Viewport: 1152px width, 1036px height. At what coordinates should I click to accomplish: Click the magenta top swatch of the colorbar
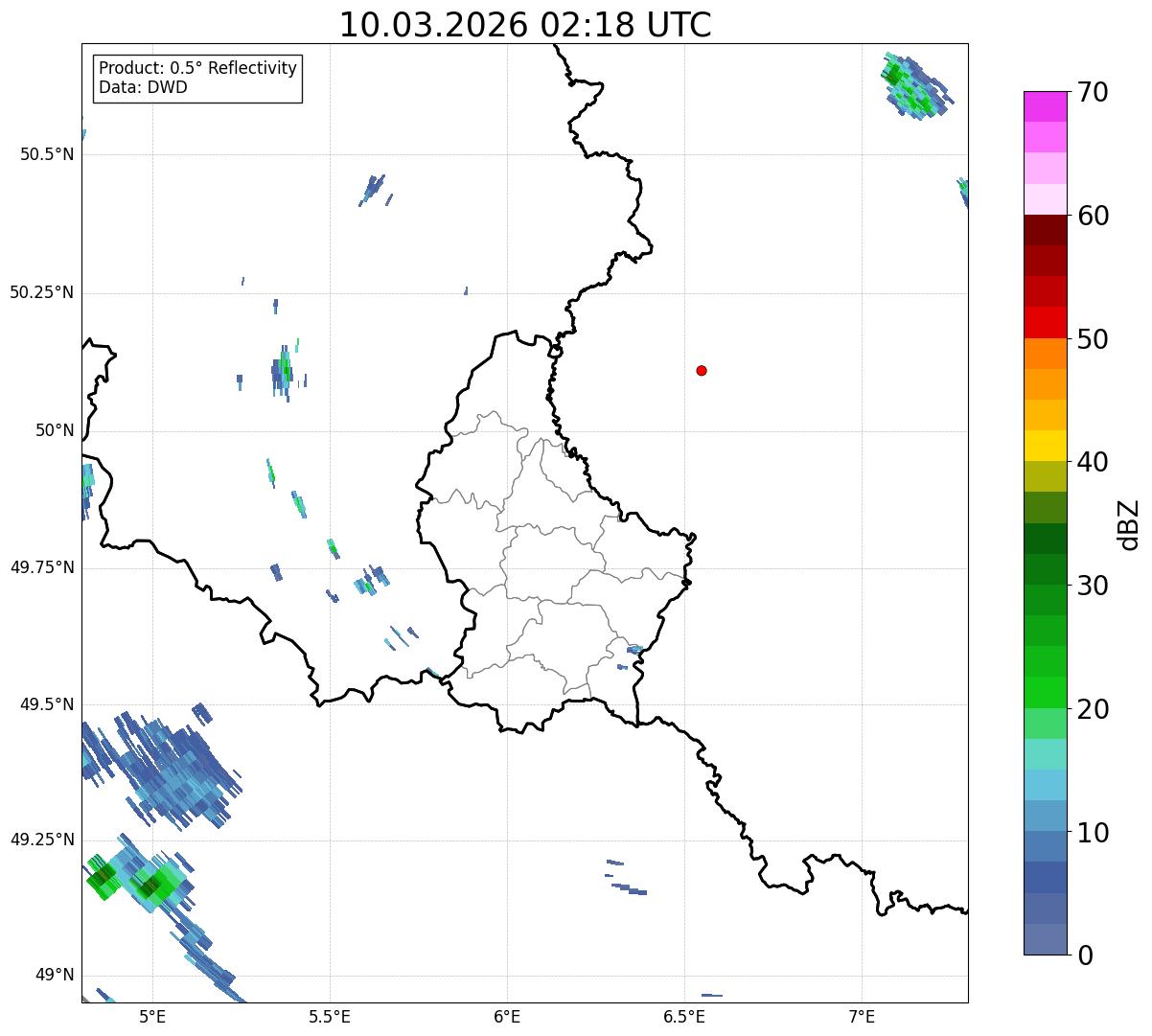click(1045, 106)
